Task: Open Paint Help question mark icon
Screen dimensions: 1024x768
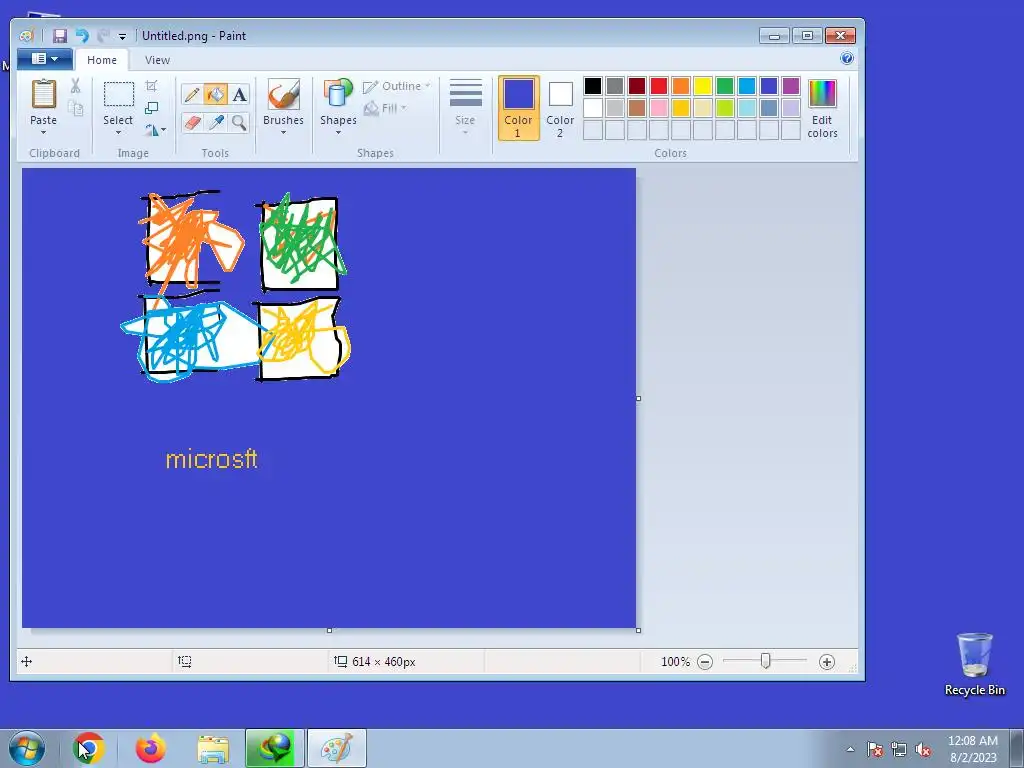Action: [846, 59]
